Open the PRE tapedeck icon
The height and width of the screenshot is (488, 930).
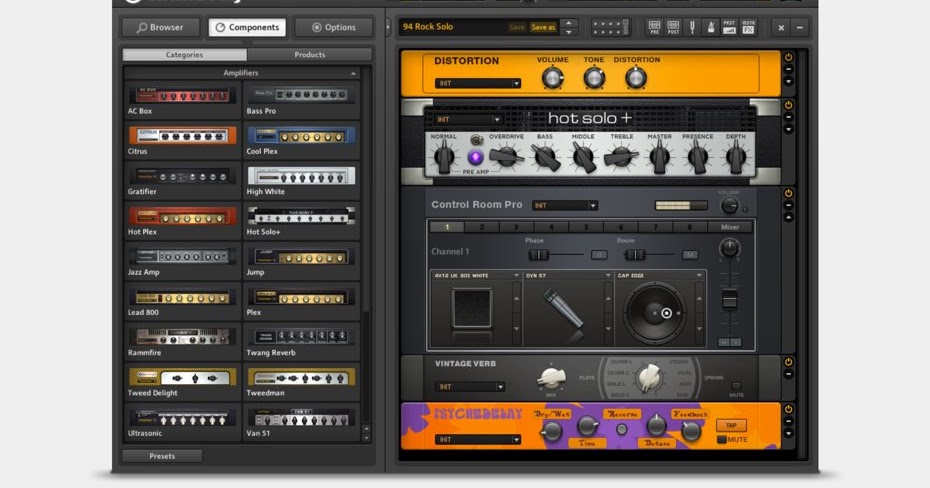[654, 27]
